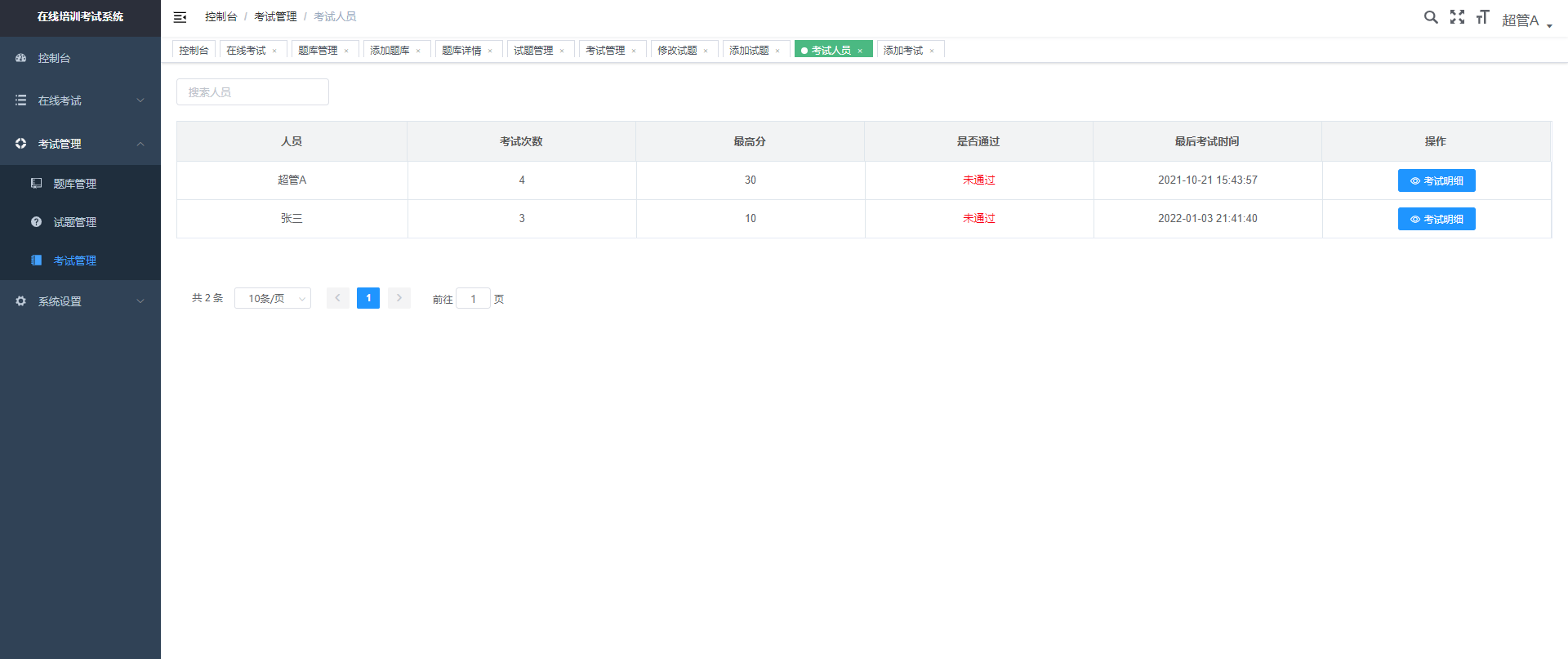Image resolution: width=1568 pixels, height=659 pixels.
Task: Click the 在线考试 list icon in sidebar
Action: [x=21, y=100]
